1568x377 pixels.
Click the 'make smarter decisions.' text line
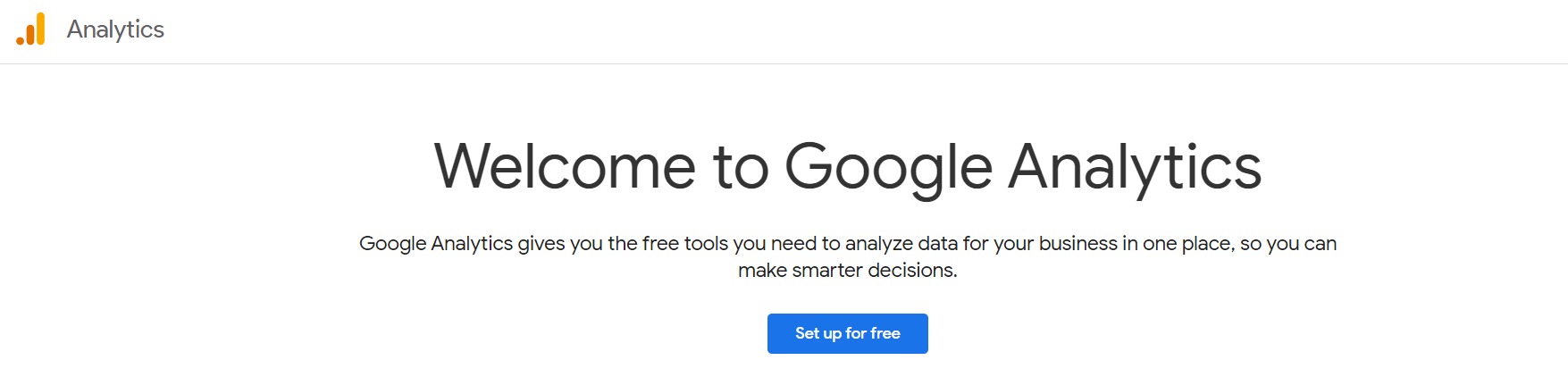(847, 270)
